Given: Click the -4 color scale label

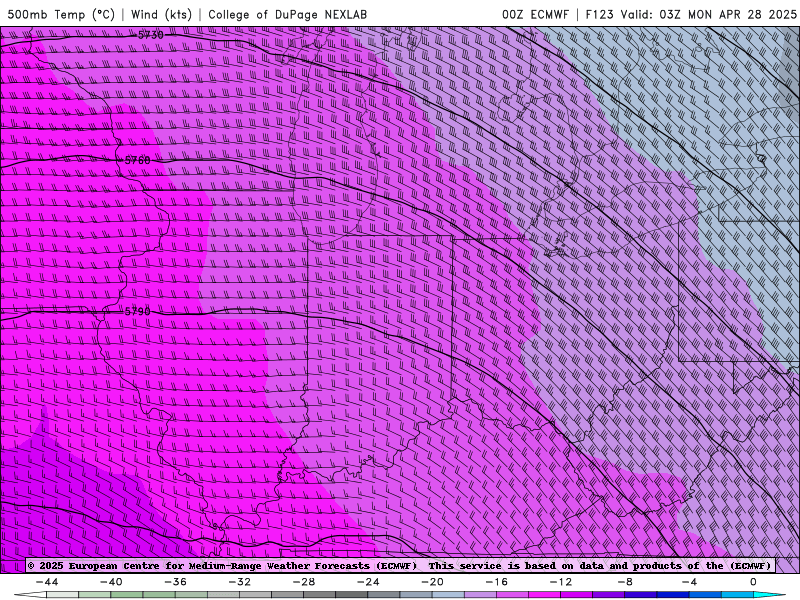Looking at the screenshot, I should tap(690, 582).
